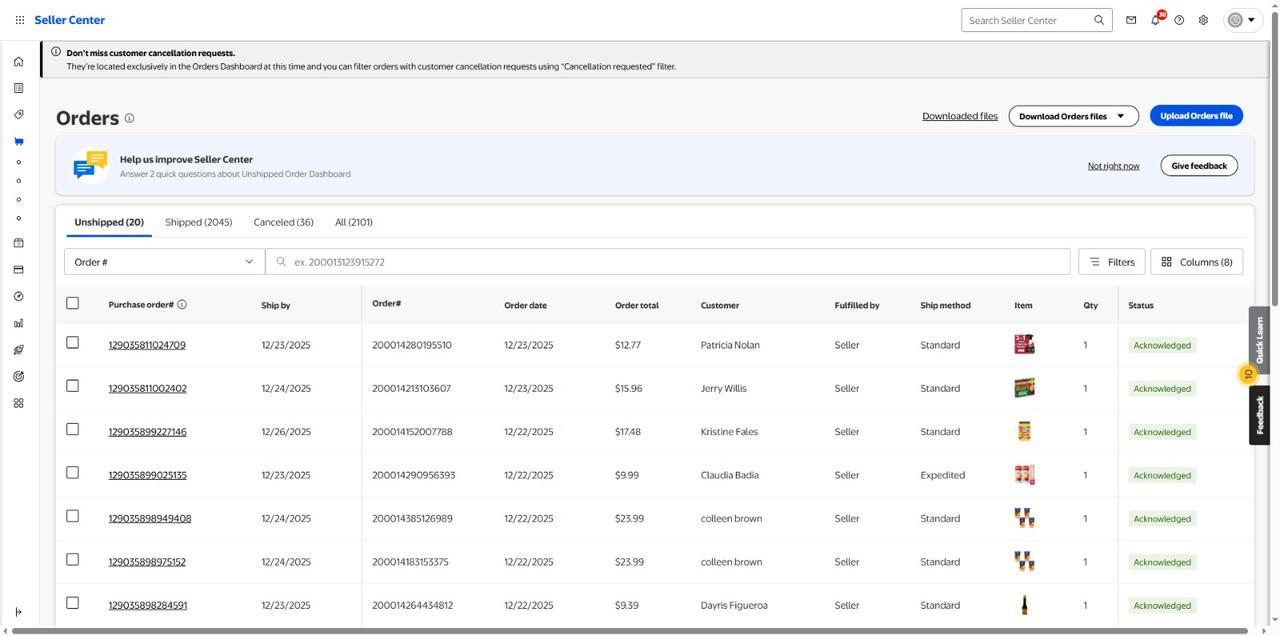The width and height of the screenshot is (1280, 636).
Task: Open purchase order 129035898284591 link
Action: [x=147, y=605]
